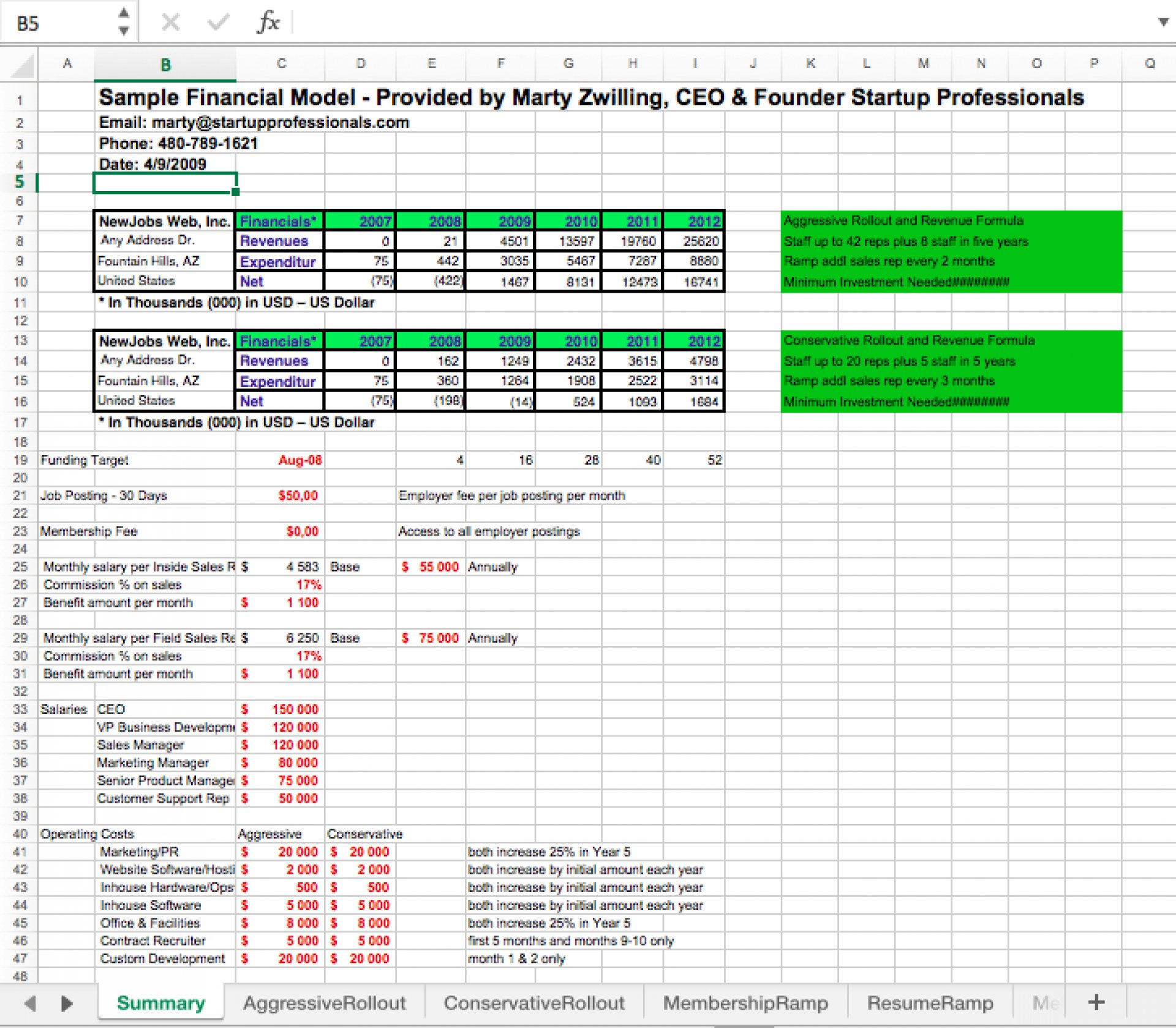
Task: Select the $ 55 000 annual salary cell
Action: tap(430, 567)
